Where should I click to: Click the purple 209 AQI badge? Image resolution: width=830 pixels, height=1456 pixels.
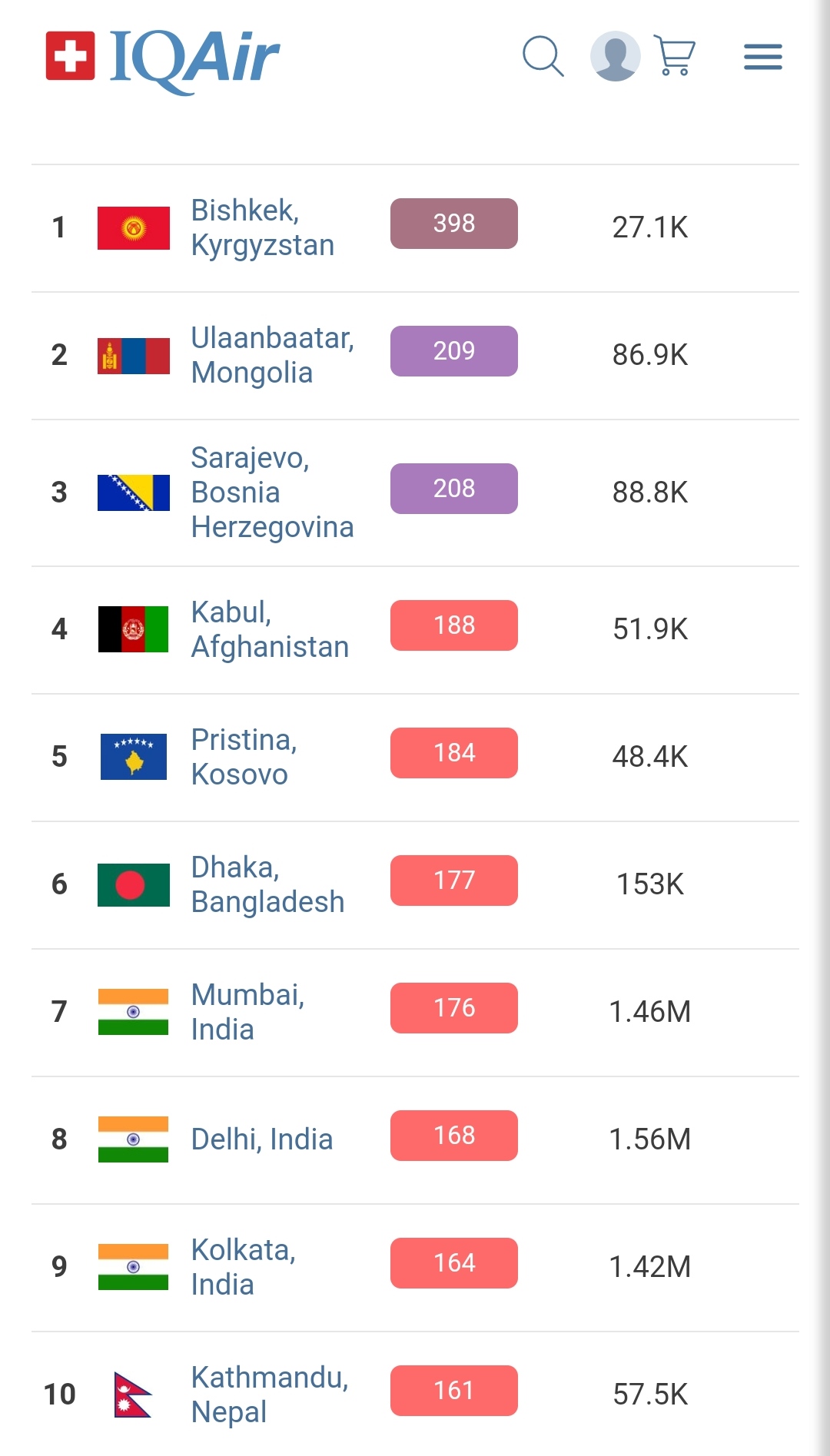(453, 351)
